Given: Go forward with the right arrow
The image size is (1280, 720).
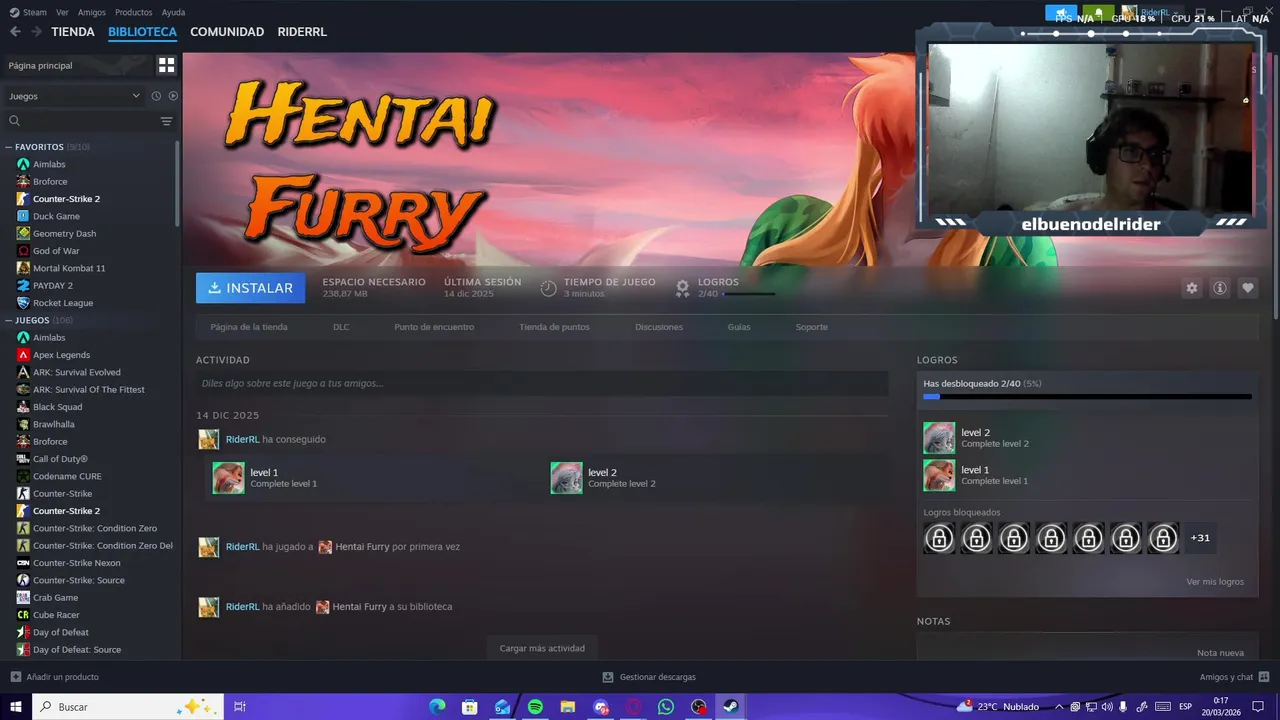Looking at the screenshot, I should tap(36, 31).
